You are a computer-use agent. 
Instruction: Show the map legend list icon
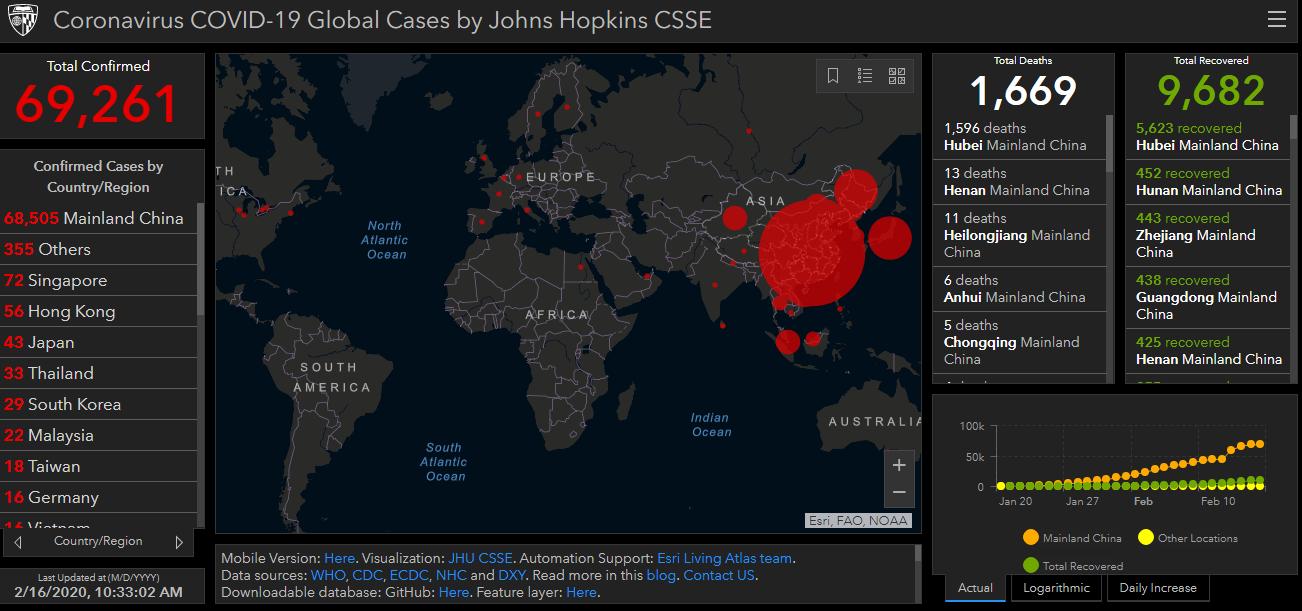865,76
